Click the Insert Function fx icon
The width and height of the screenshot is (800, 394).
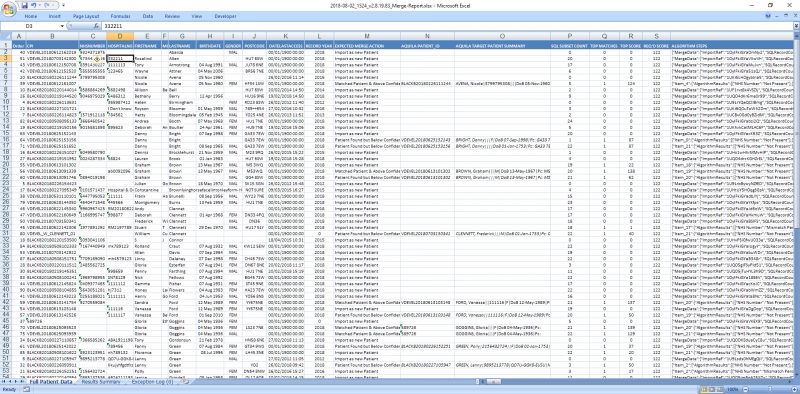click(96, 26)
